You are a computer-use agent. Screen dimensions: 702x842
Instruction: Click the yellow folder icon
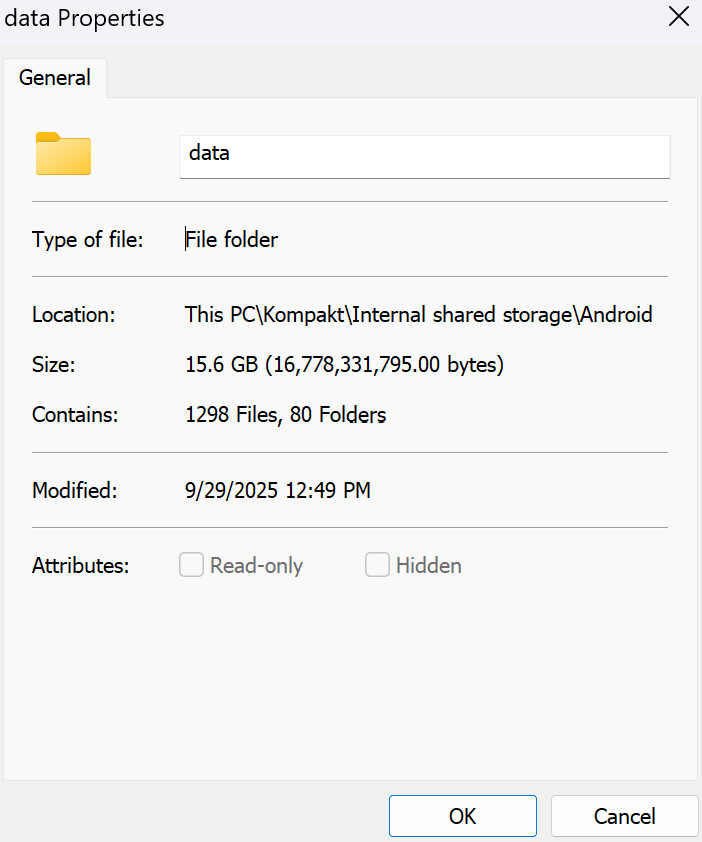pos(63,154)
